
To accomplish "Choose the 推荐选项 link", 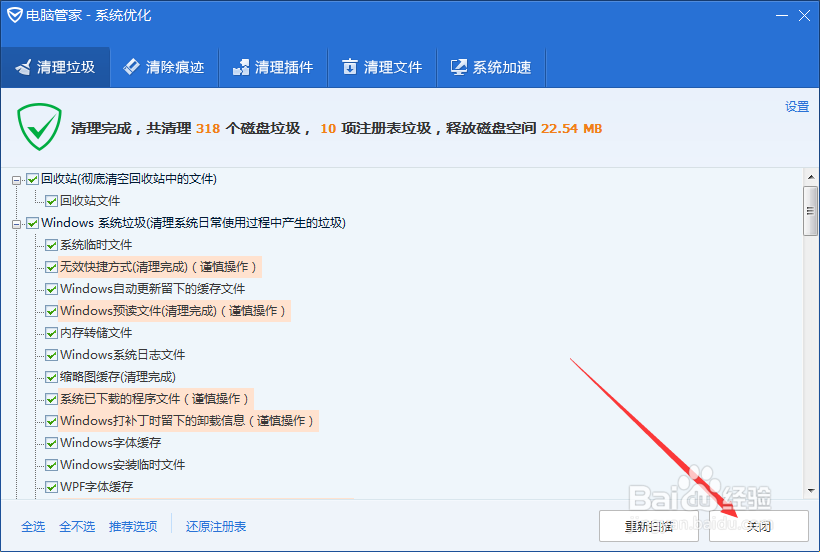I will click(x=133, y=526).
